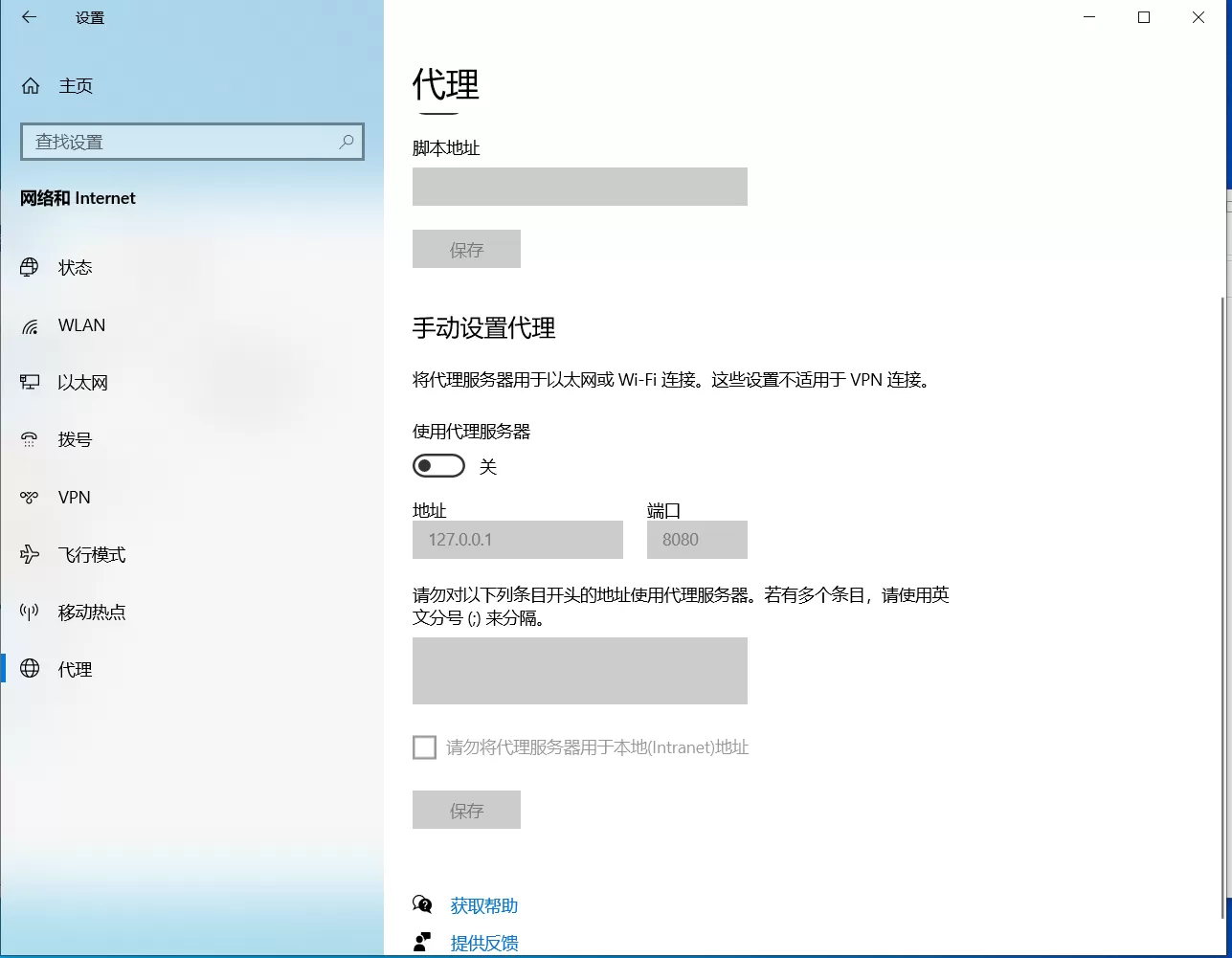Click the 端口 field showing 8080
Image resolution: width=1232 pixels, height=958 pixels.
(x=697, y=540)
